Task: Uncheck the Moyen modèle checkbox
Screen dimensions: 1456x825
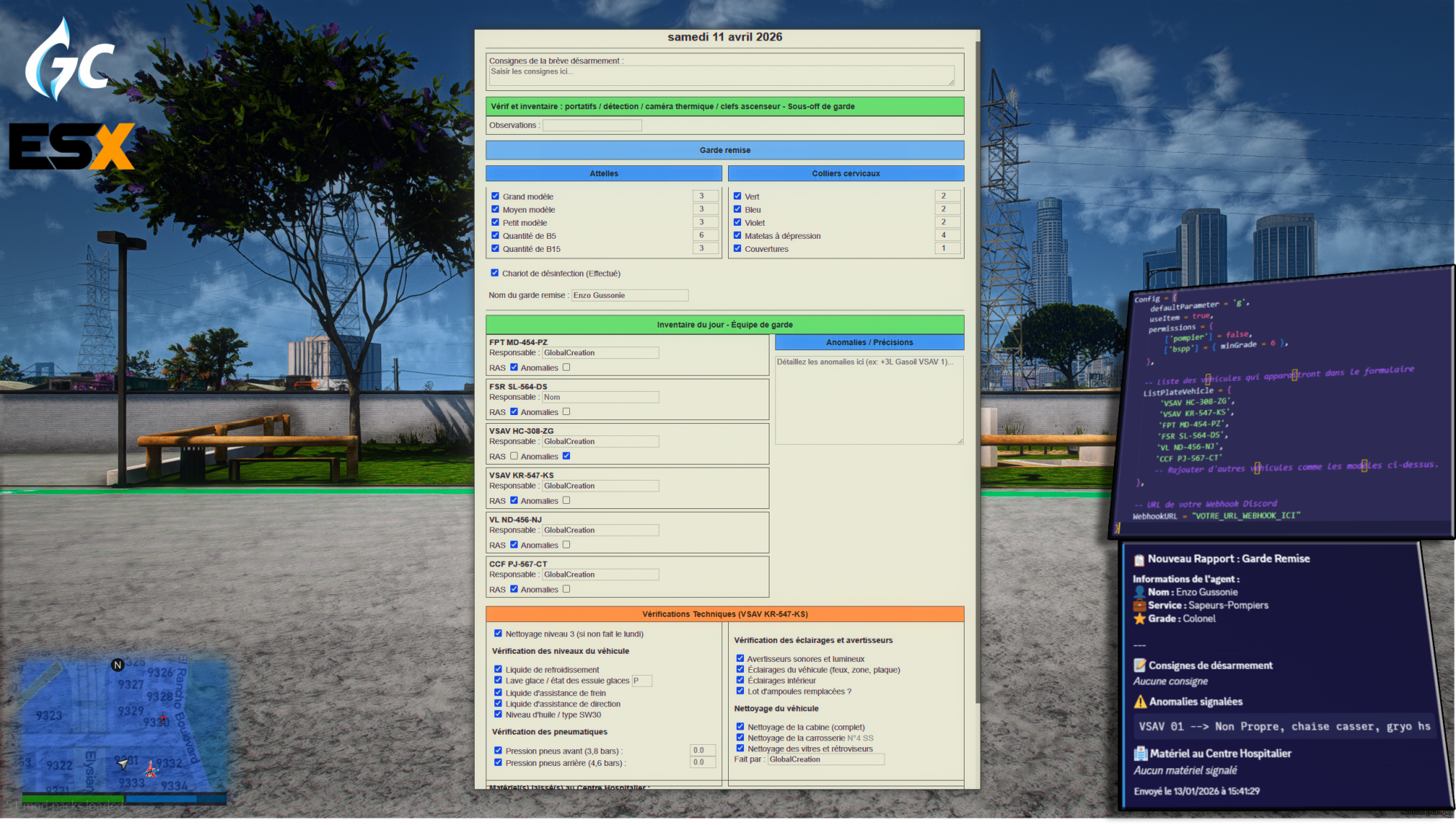Action: [495, 209]
